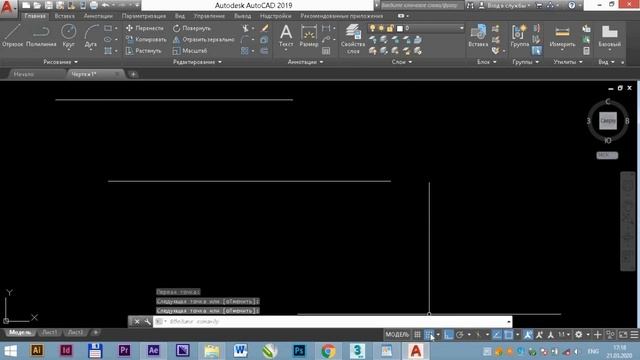Click the Undo arrow in quick access toolbar

pos(105,5)
